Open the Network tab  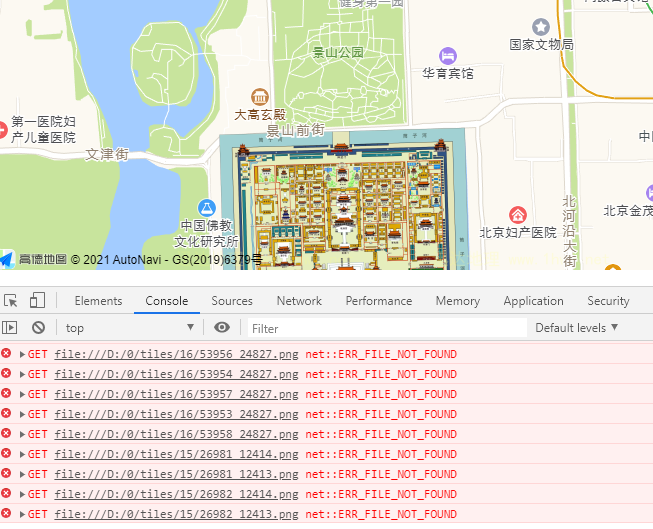click(x=299, y=301)
